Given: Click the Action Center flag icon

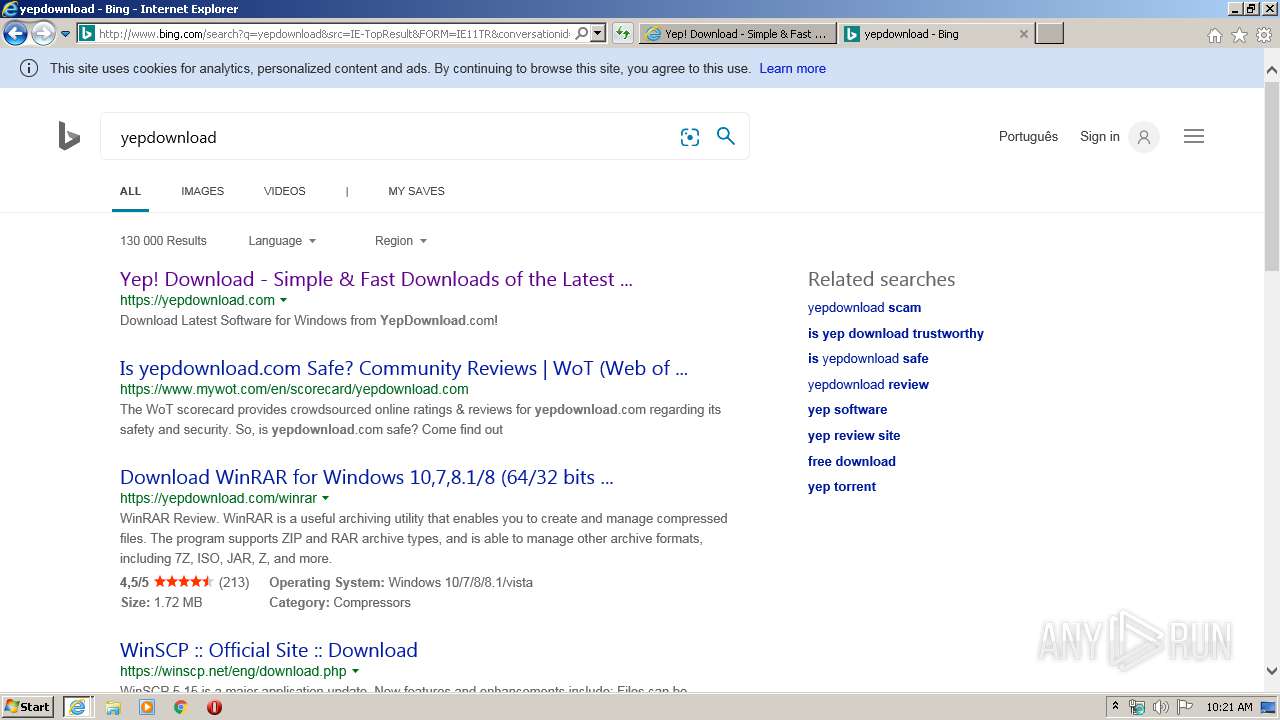Looking at the screenshot, I should click(1184, 707).
